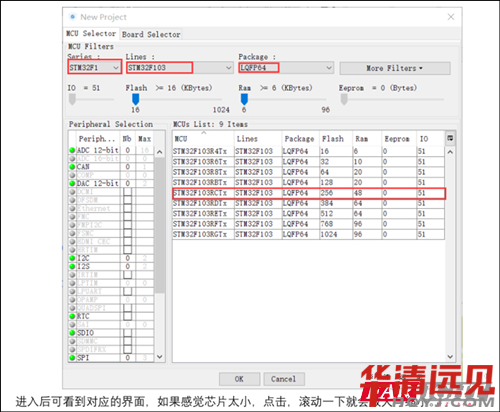Click the Ram minimum size slider handle
The image size is (500, 412).
(x=244, y=99)
